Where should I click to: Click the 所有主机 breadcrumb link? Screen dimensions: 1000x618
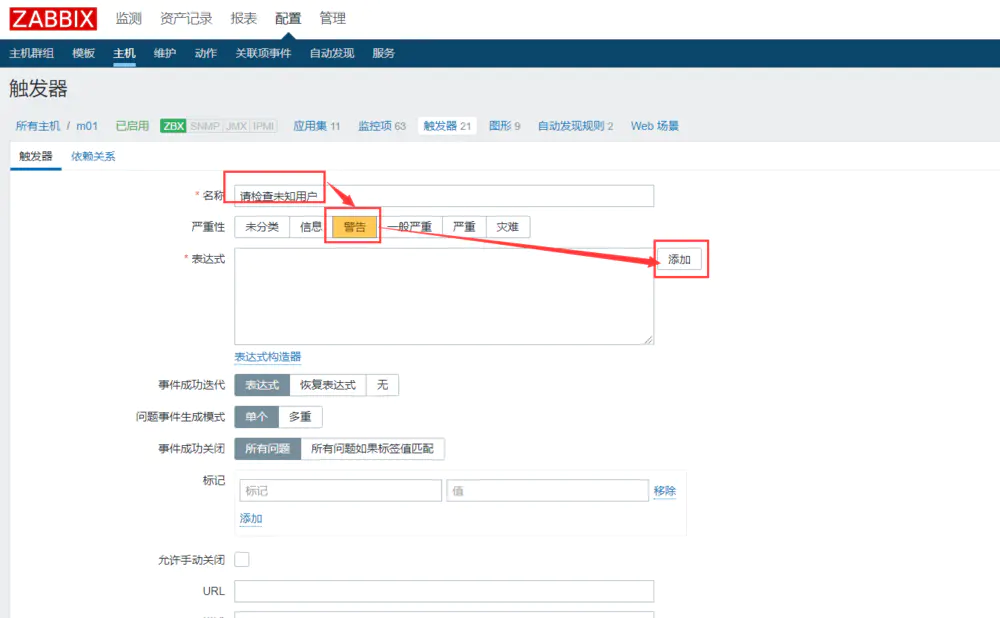pyautogui.click(x=38, y=126)
